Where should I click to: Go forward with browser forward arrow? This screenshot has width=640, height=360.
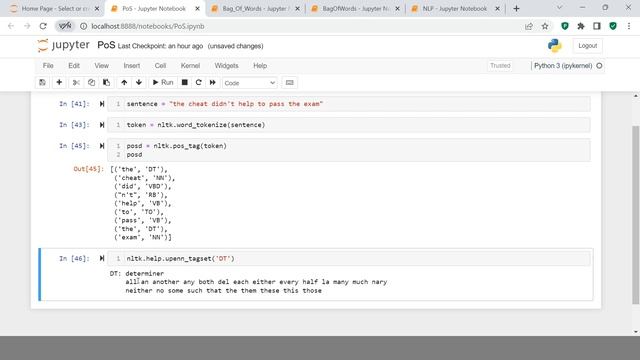pyautogui.click(x=27, y=26)
